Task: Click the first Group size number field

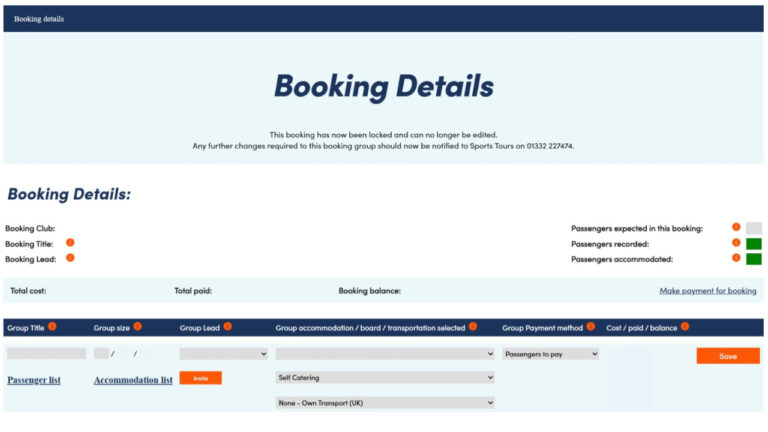Action: pyautogui.click(x=101, y=354)
